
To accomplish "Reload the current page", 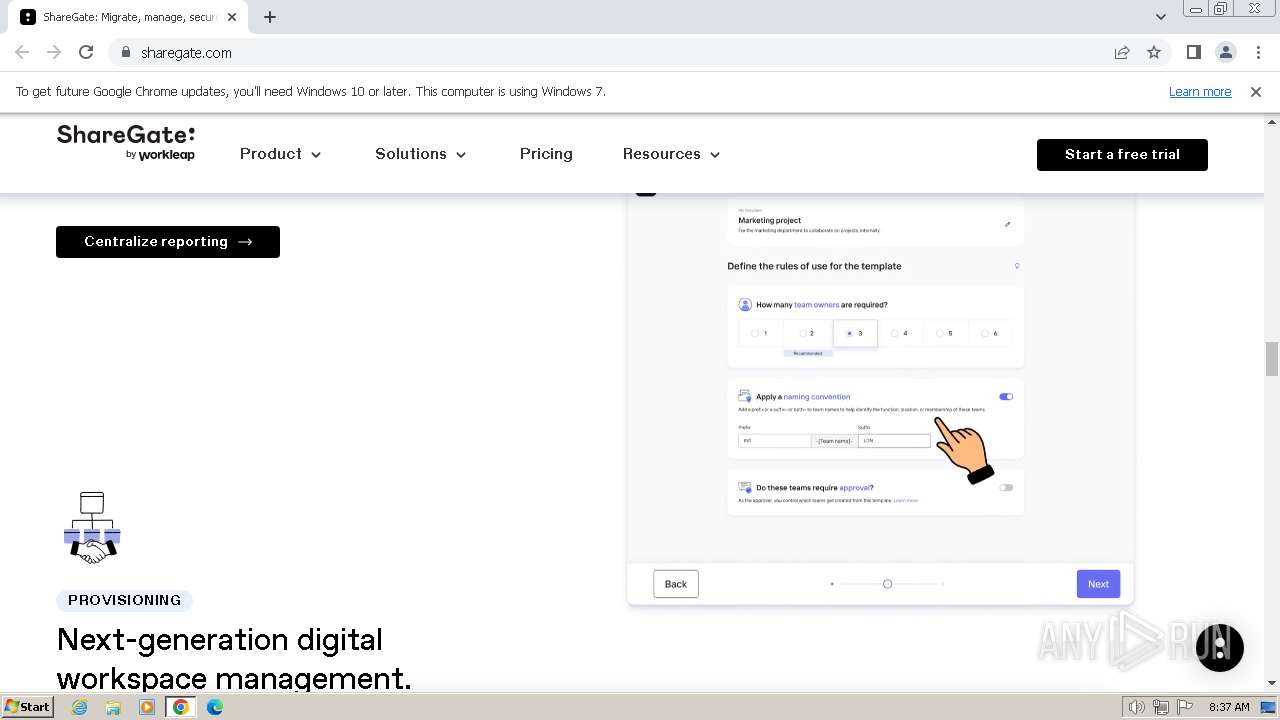I will [x=86, y=53].
